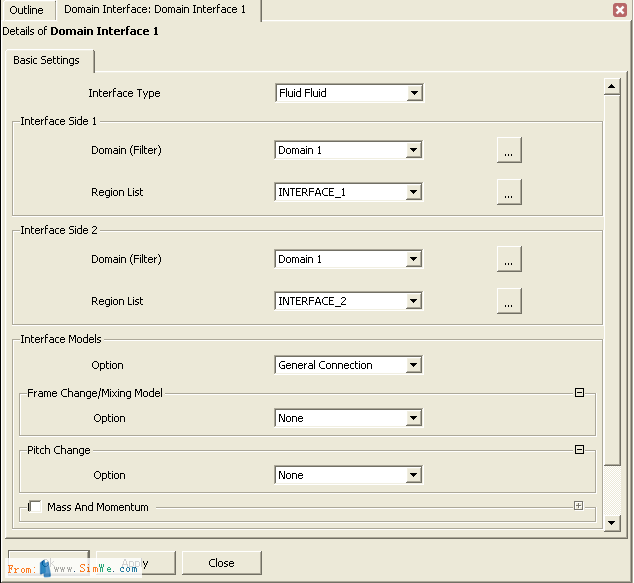634x583 pixels.
Task: Enable the Mass And Momentum checkbox
Action: coord(35,507)
